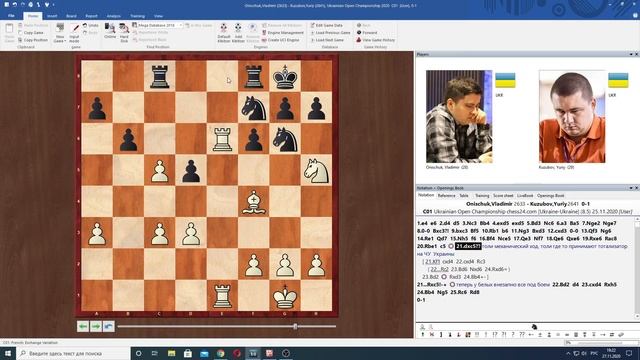Viewport: 640px width, 360px height.
Task: Switch to the Insert ribbon tab
Action: click(x=52, y=16)
